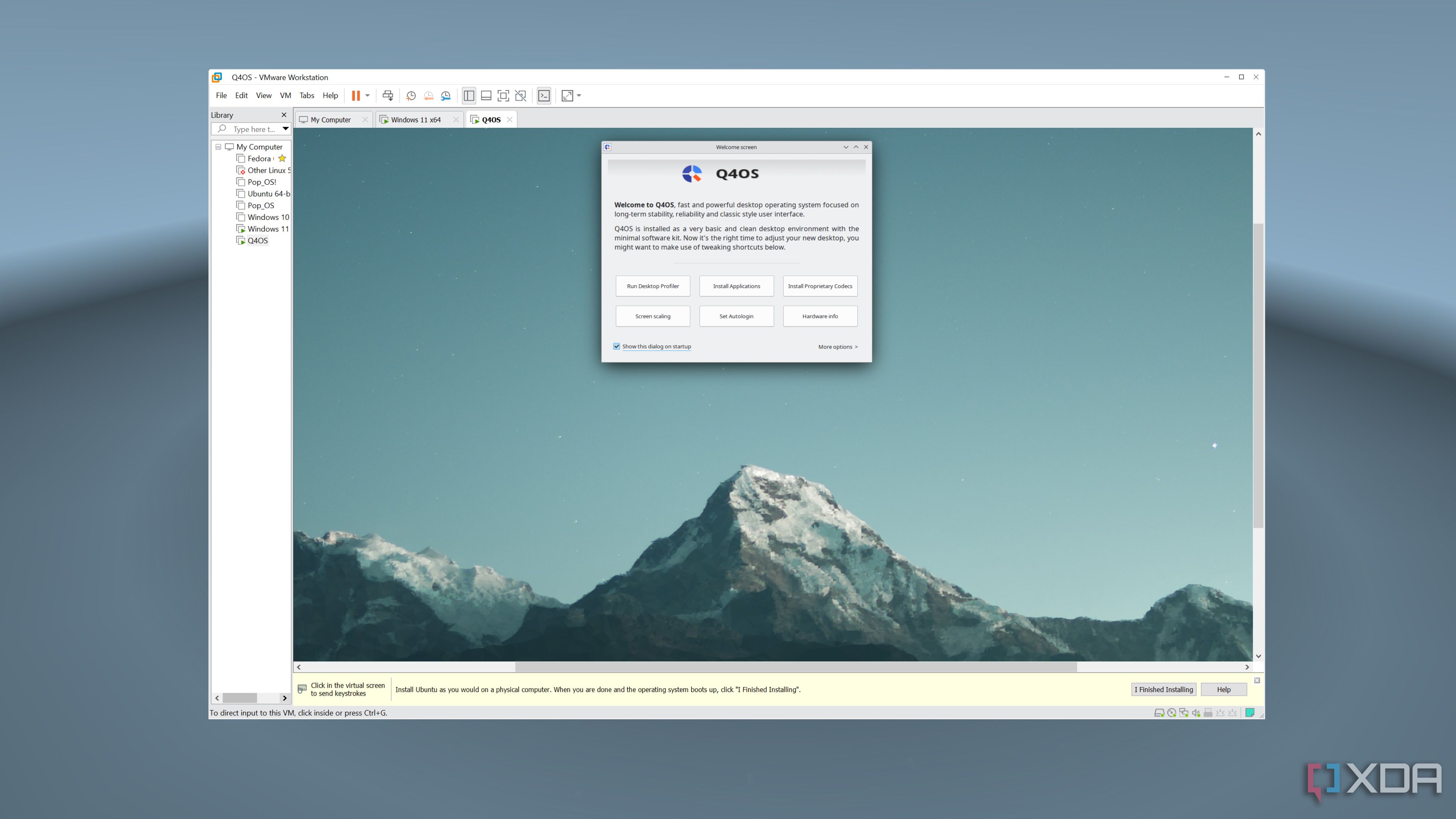Open Screen scaling from the welcome screen
This screenshot has height=819, width=1456.
[x=653, y=317]
